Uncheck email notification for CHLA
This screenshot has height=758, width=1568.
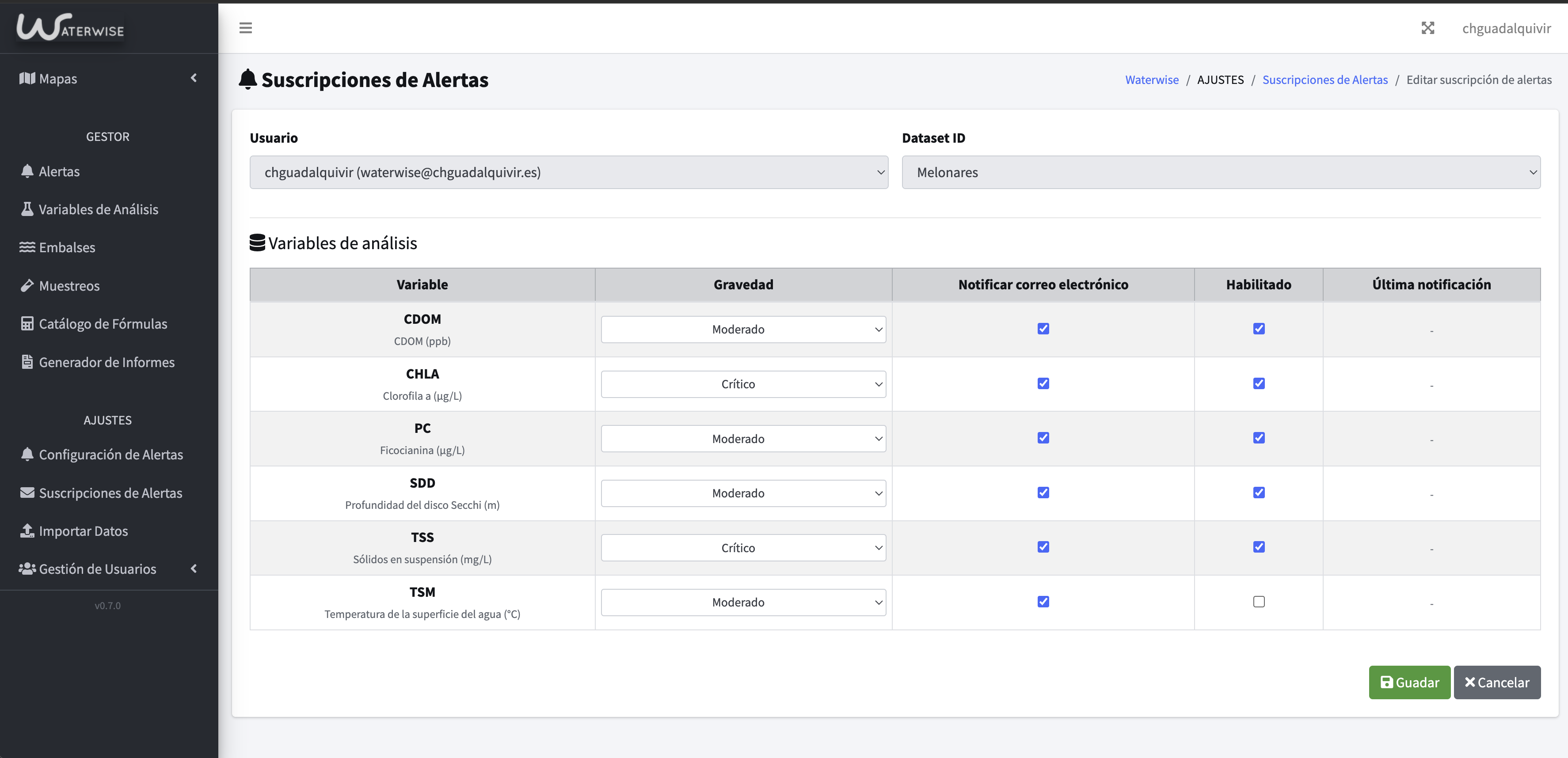(x=1043, y=383)
